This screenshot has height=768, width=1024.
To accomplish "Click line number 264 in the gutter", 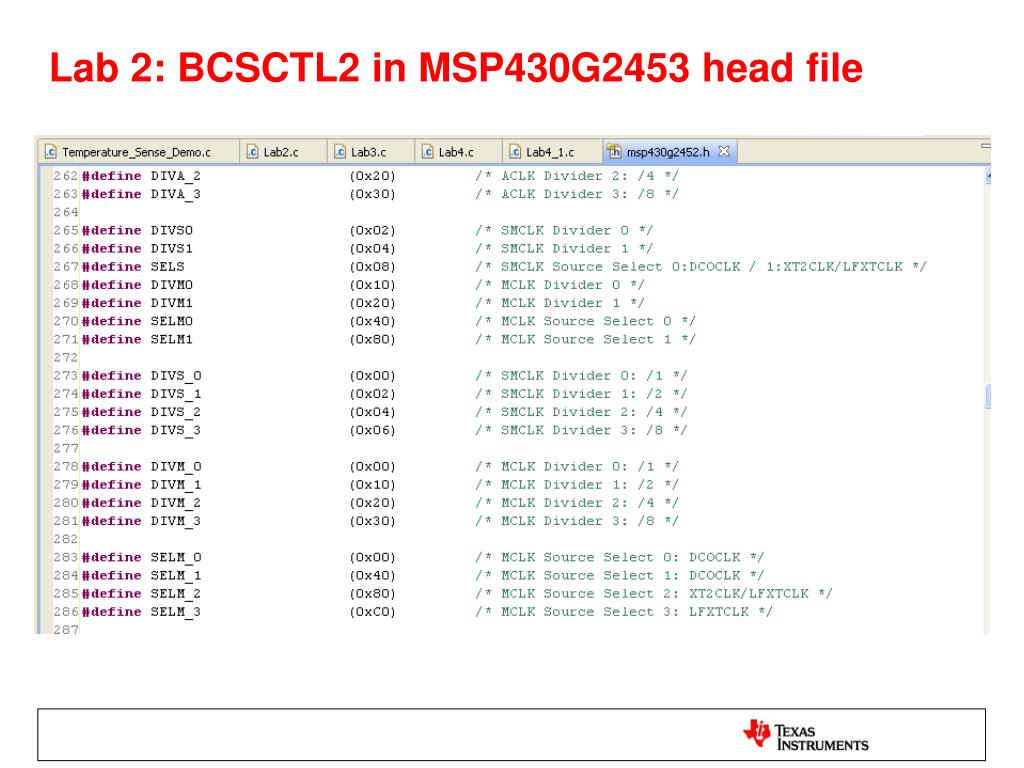I will pos(65,213).
